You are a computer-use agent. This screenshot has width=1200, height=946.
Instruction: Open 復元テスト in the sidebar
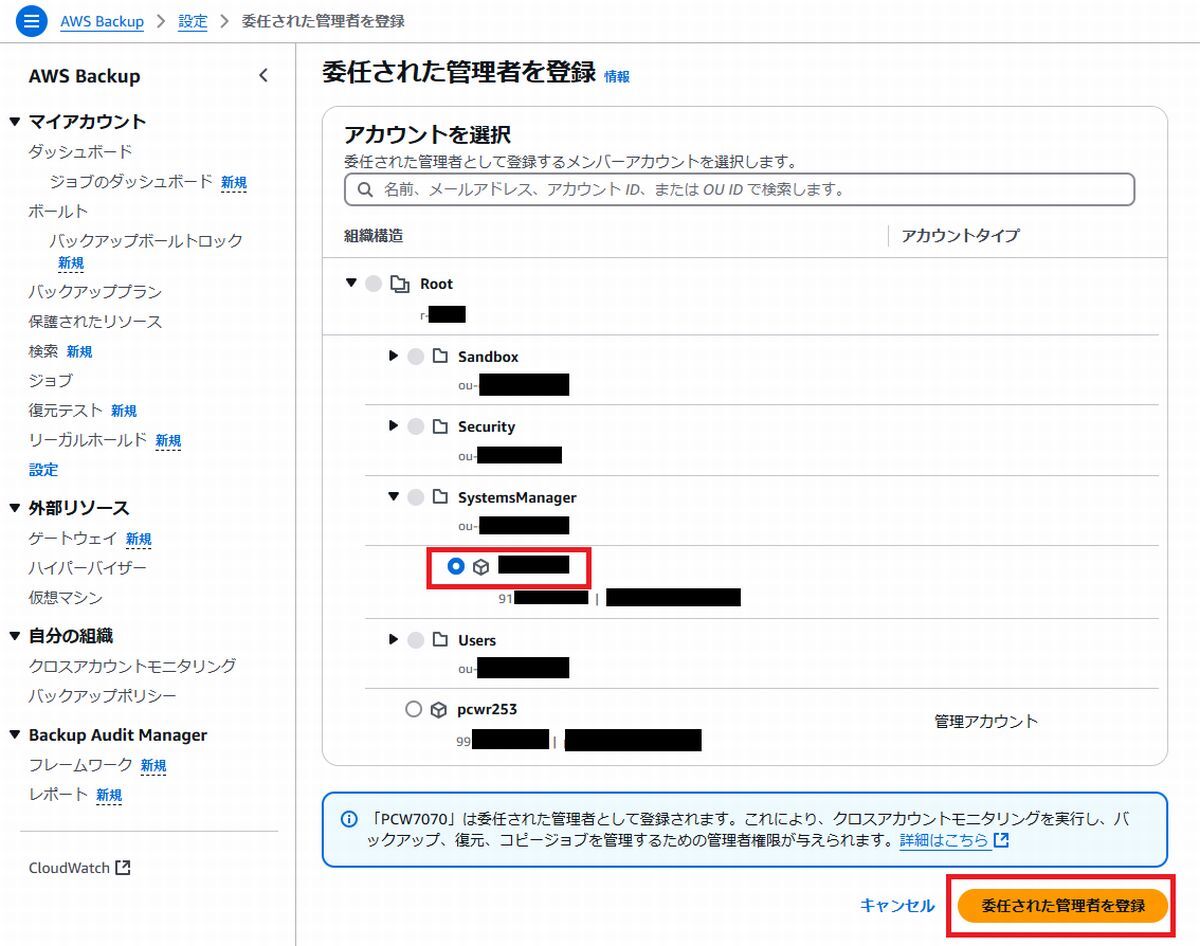pyautogui.click(x=66, y=411)
